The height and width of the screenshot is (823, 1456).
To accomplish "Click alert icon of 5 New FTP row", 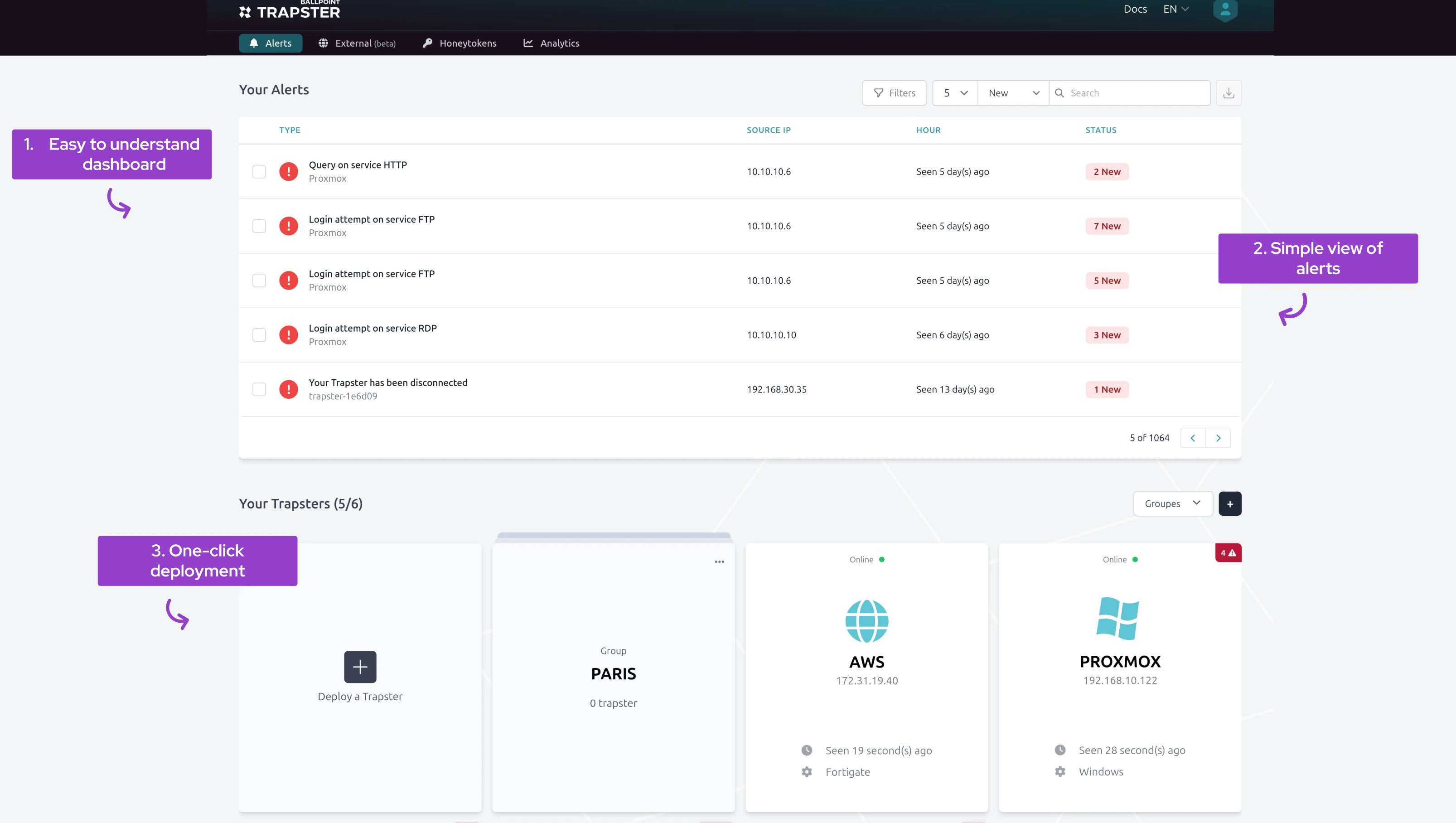I will pyautogui.click(x=288, y=281).
